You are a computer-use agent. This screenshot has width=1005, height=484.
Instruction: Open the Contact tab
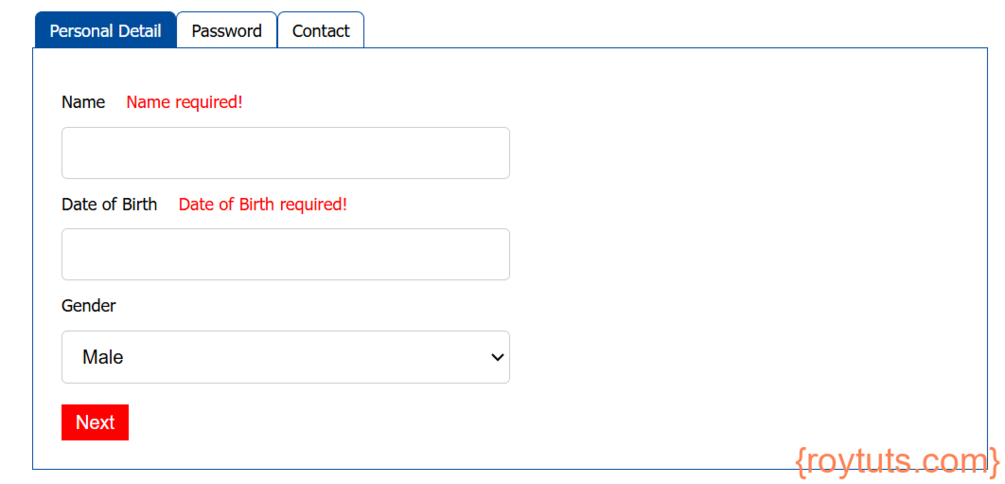pos(321,30)
